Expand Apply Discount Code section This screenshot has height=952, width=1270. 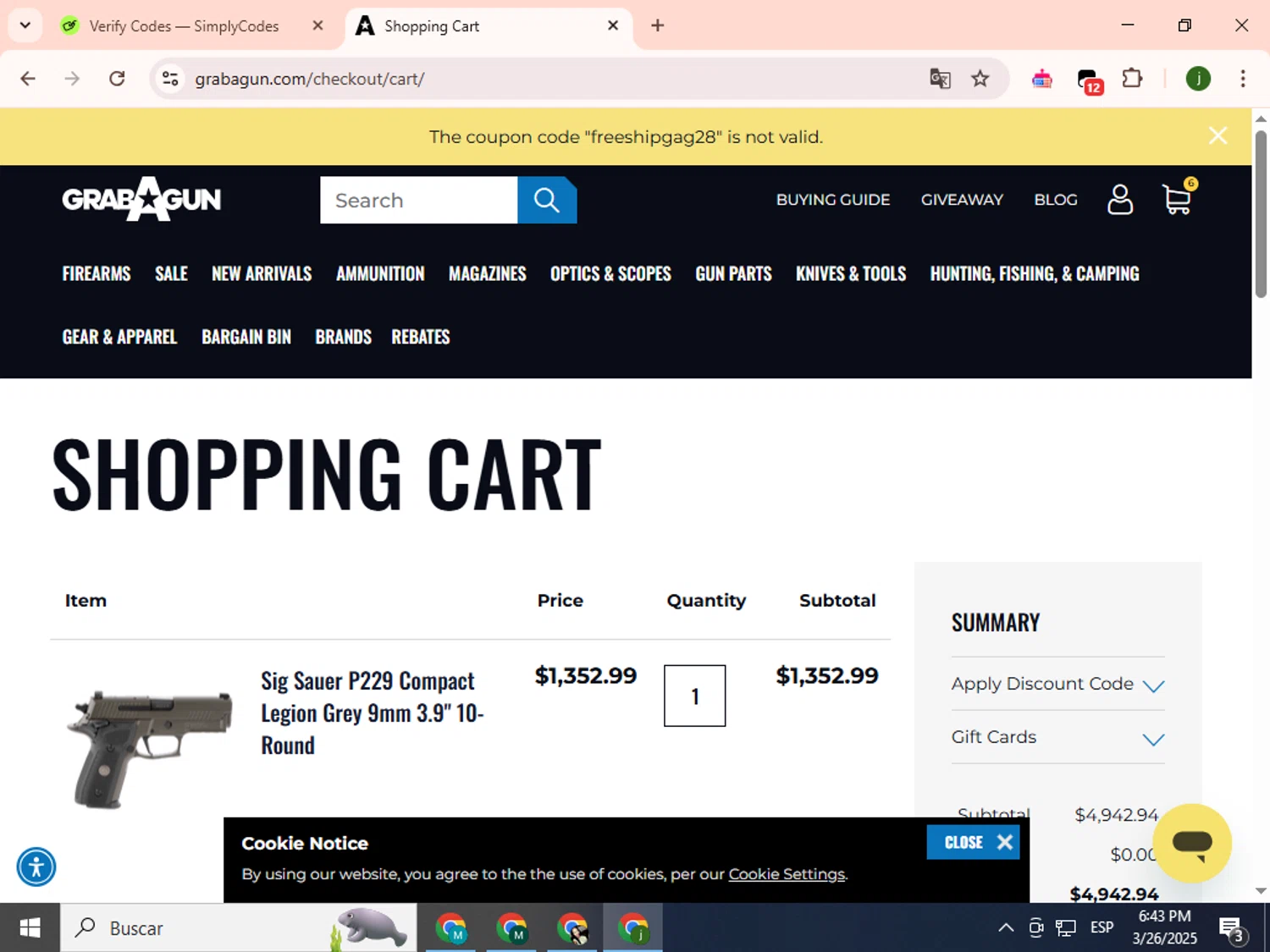1058,684
